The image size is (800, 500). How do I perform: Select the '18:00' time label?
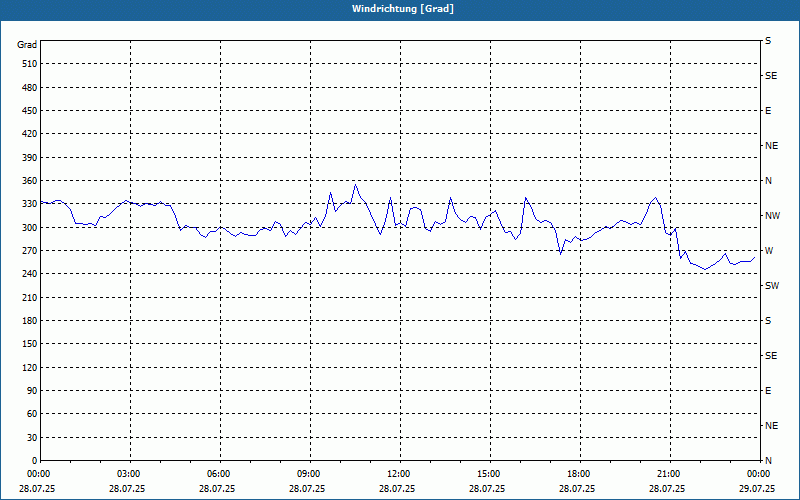[579, 474]
